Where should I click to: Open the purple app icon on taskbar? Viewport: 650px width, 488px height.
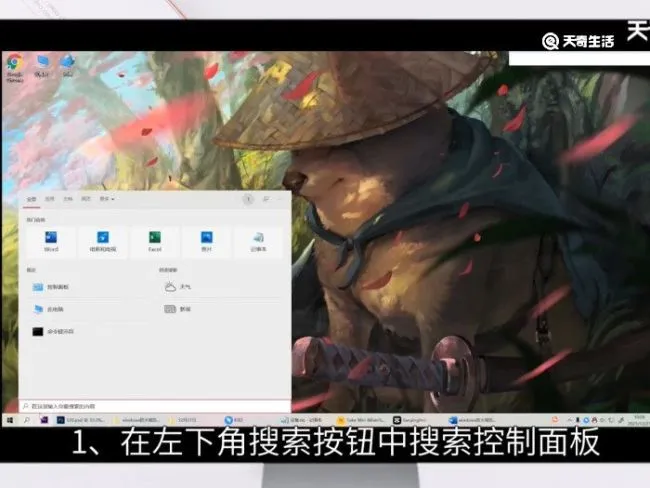[44, 420]
